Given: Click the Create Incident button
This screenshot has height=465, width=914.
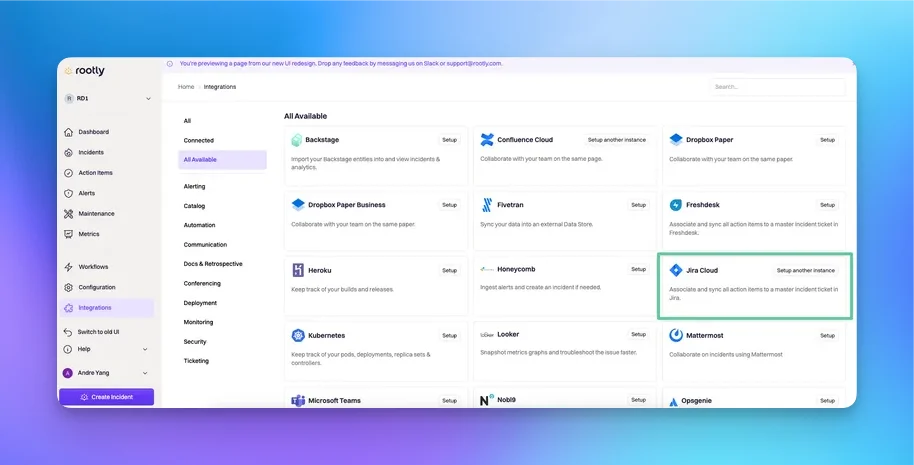Looking at the screenshot, I should (x=106, y=397).
